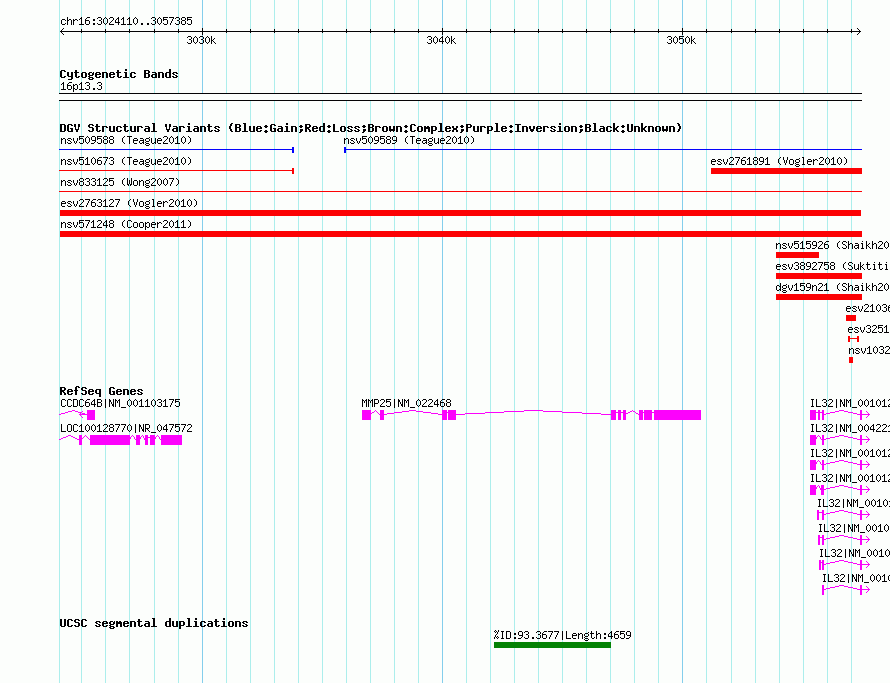Image resolution: width=890 pixels, height=683 pixels.
Task: Click the MMP25|NM_022468 gene label
Action: (406, 403)
